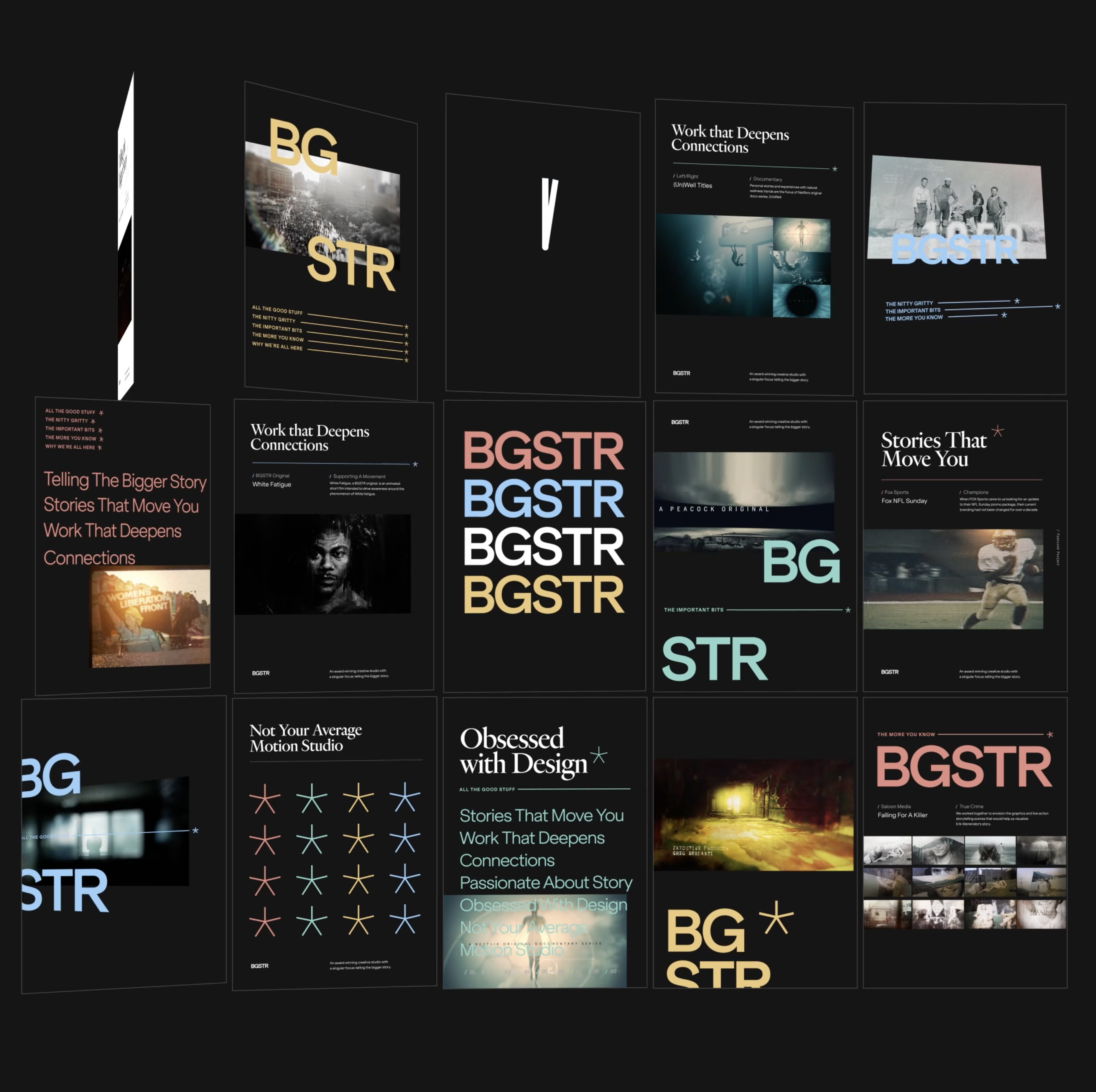Image resolution: width=1096 pixels, height=1092 pixels.
Task: Select 'A PEACOCK ORIGINAL' caption
Action: 714,510
